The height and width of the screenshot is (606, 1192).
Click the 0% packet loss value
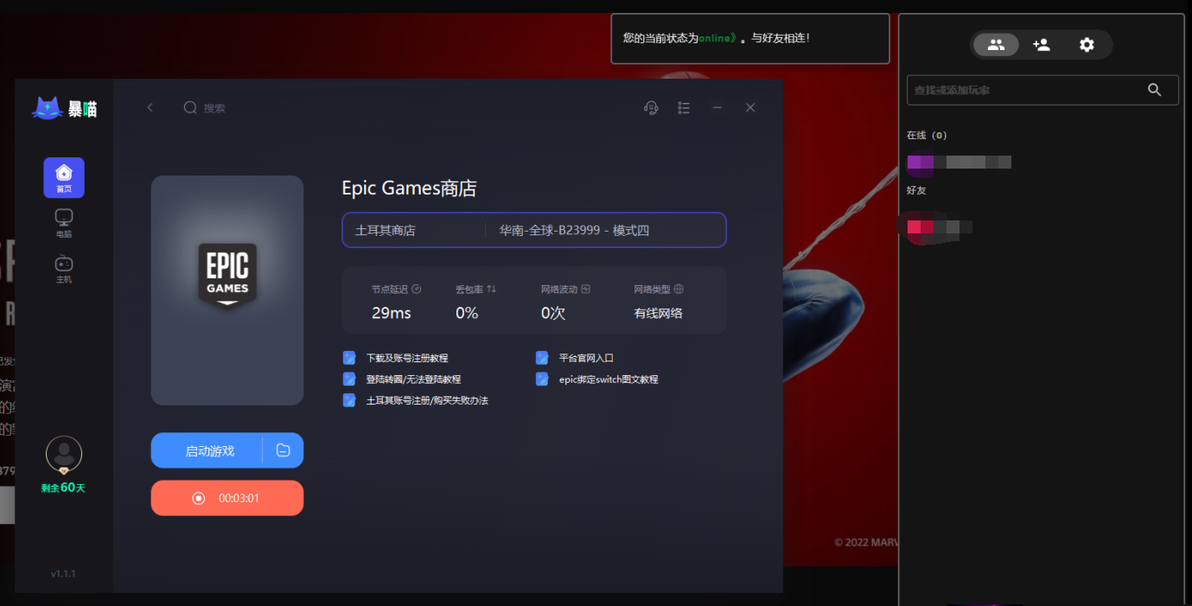click(x=467, y=313)
